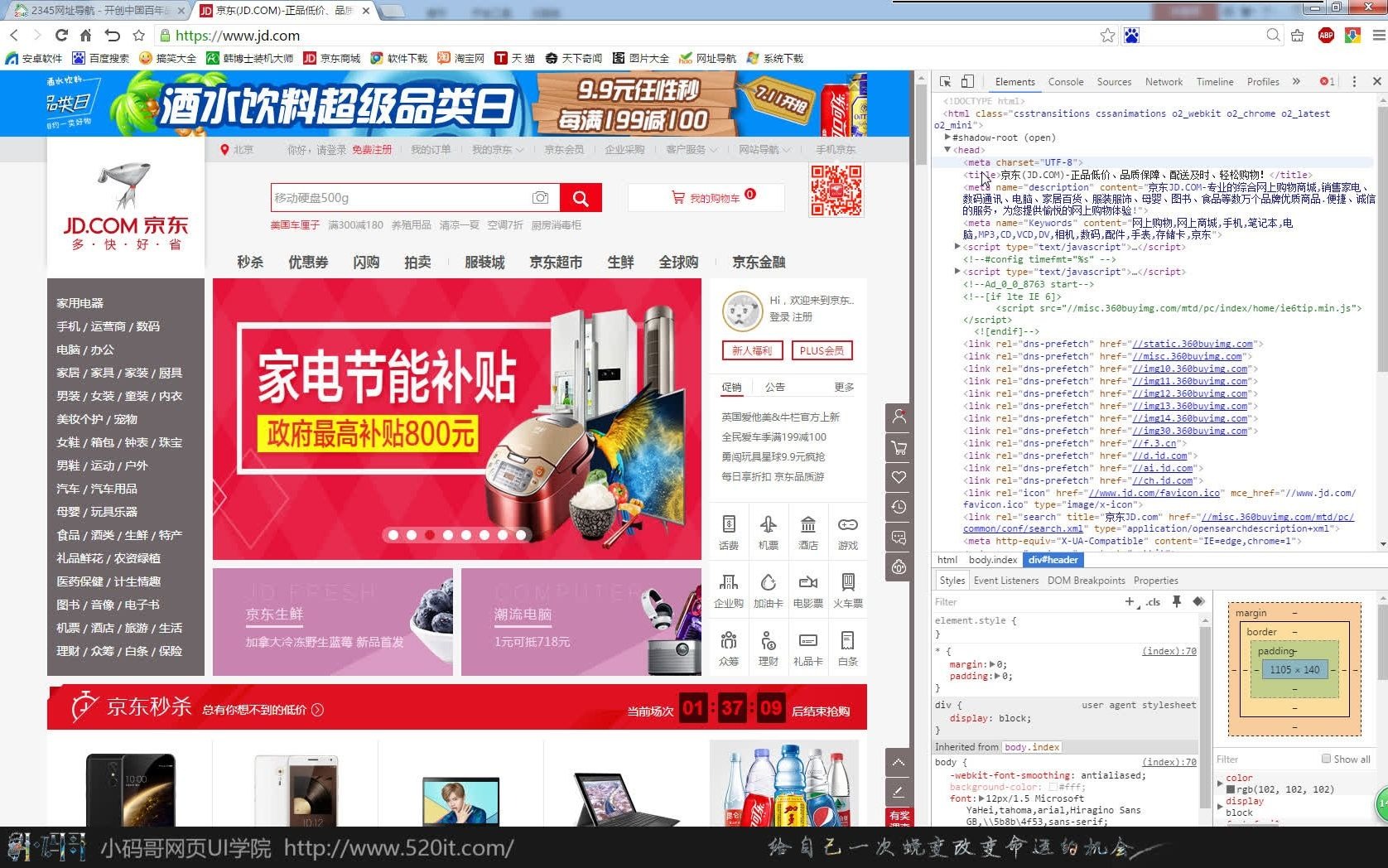Click the white background-color swatch beside #fff
Image resolution: width=1388 pixels, height=868 pixels.
[x=1053, y=787]
